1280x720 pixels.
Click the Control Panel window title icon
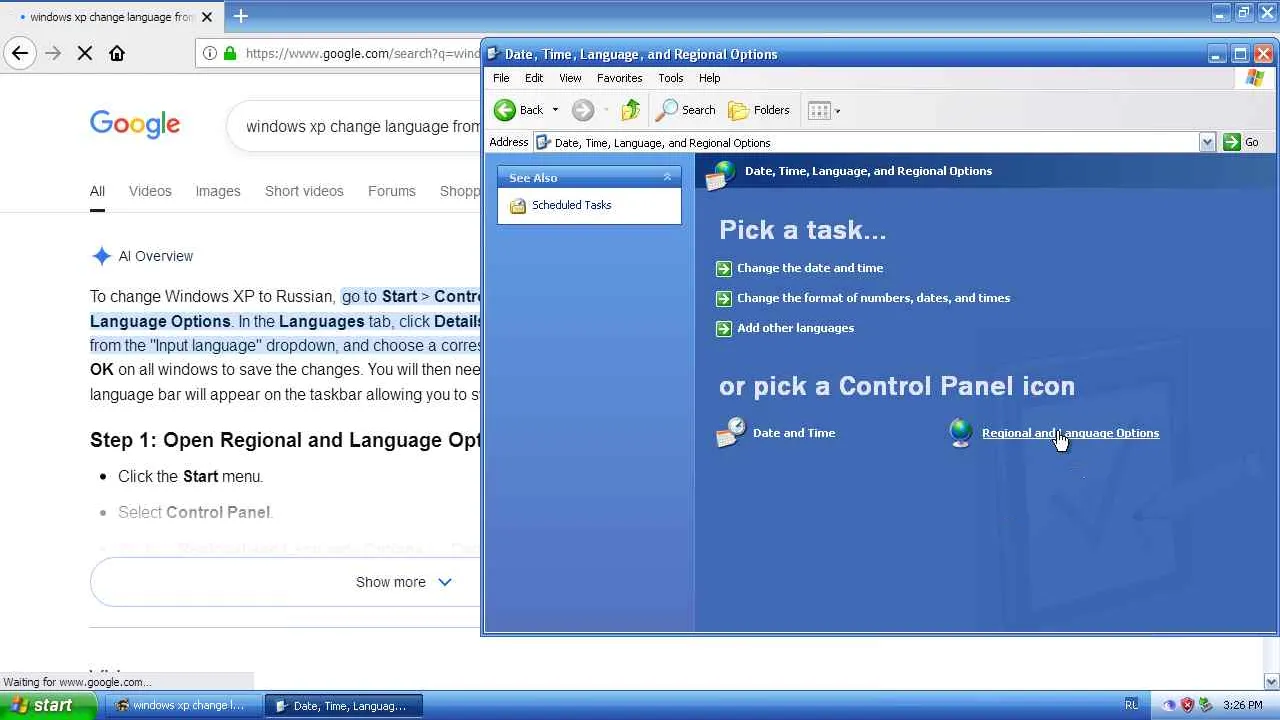pyautogui.click(x=493, y=54)
